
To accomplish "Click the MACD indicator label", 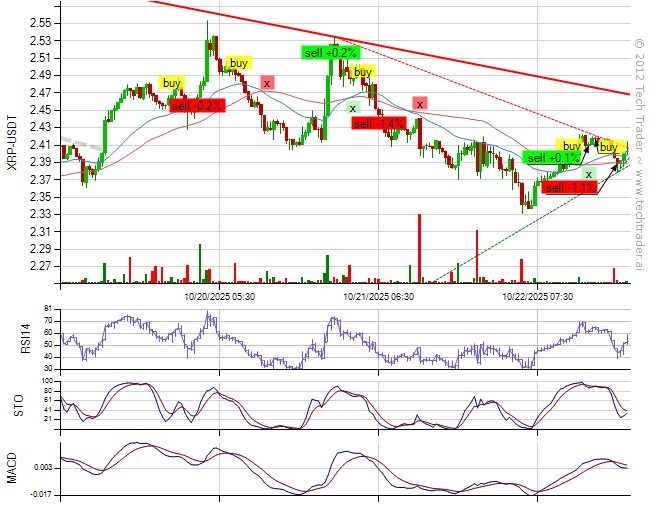I will (x=13, y=467).
